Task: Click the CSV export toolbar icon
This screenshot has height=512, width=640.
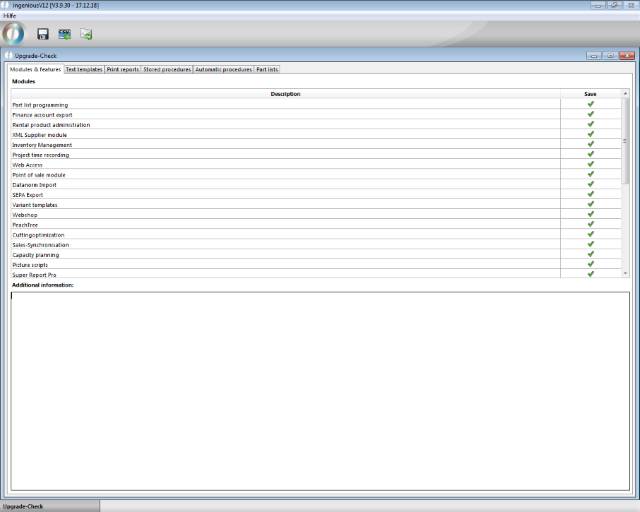Action: coord(64,34)
